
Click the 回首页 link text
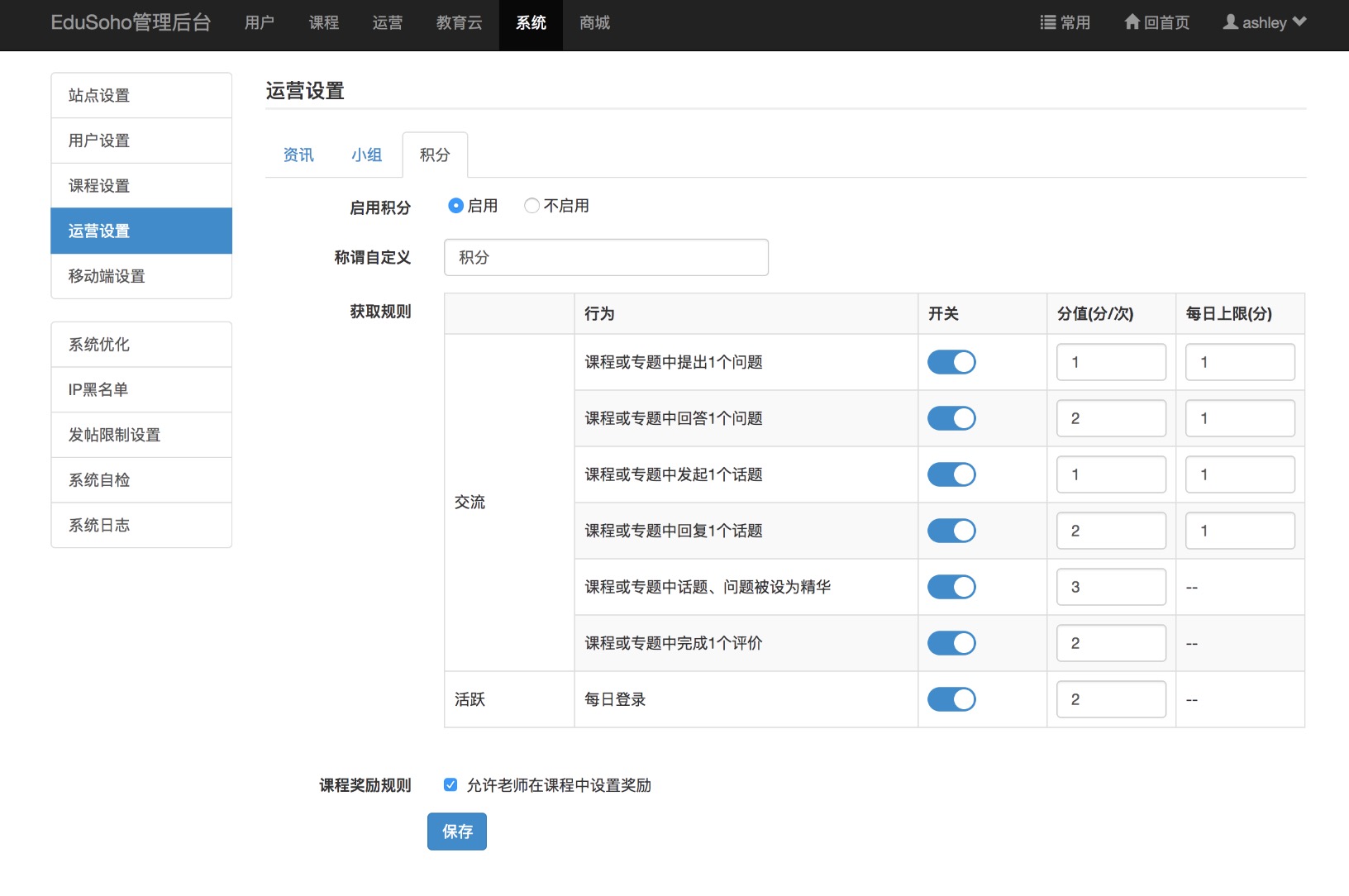point(1166,23)
